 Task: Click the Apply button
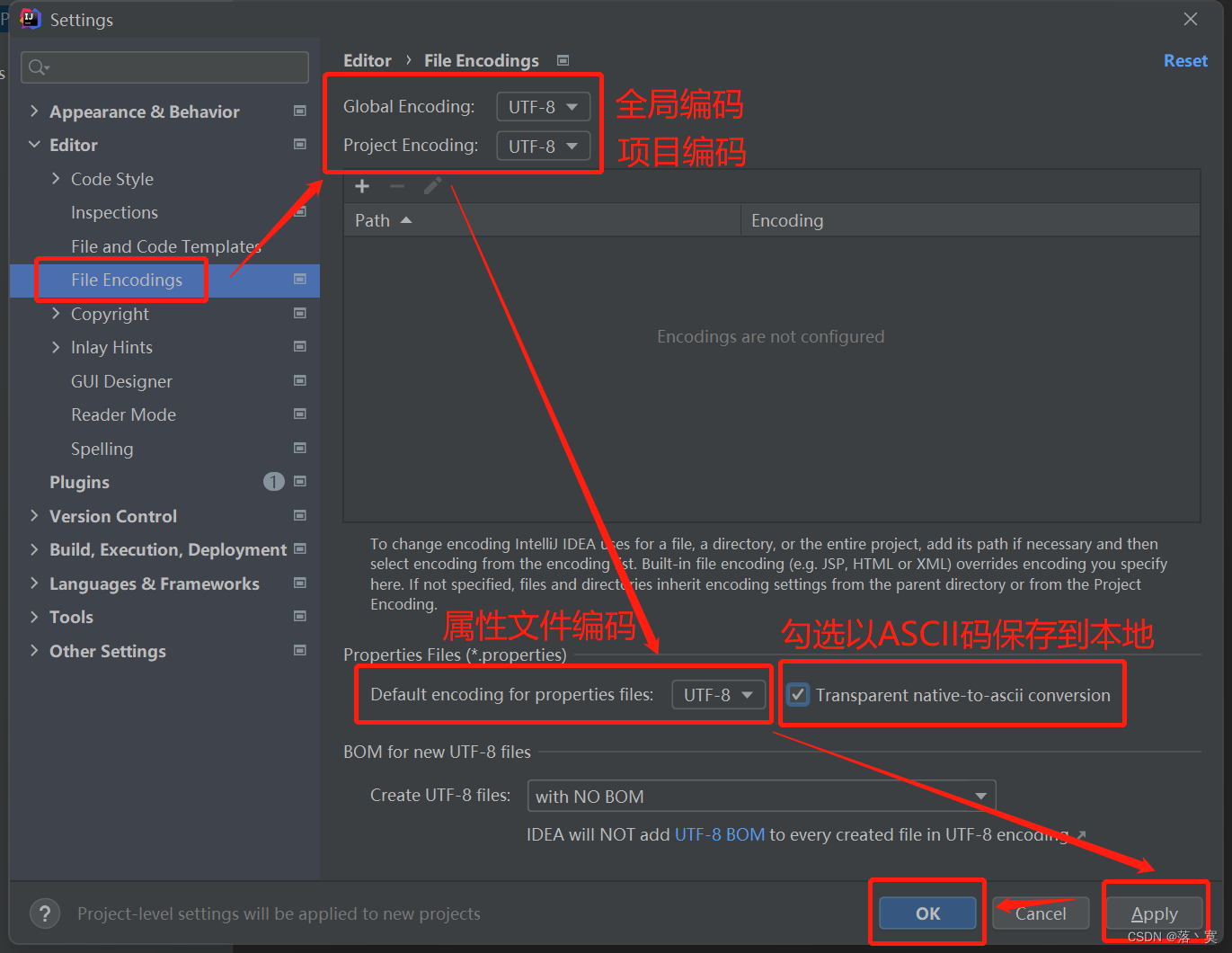click(x=1154, y=913)
